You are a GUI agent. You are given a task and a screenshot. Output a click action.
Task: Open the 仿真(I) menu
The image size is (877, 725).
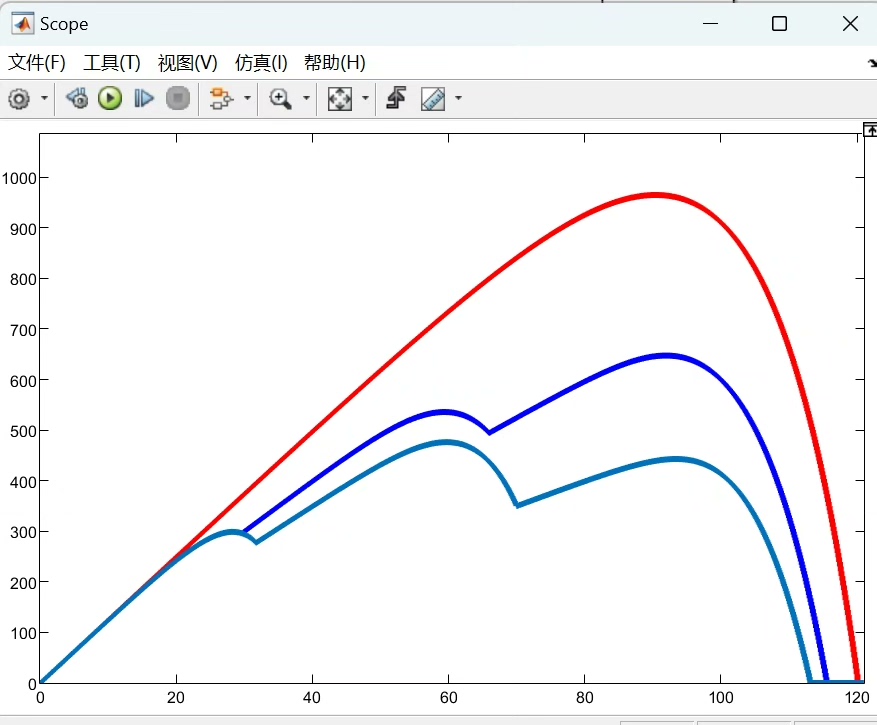261,63
